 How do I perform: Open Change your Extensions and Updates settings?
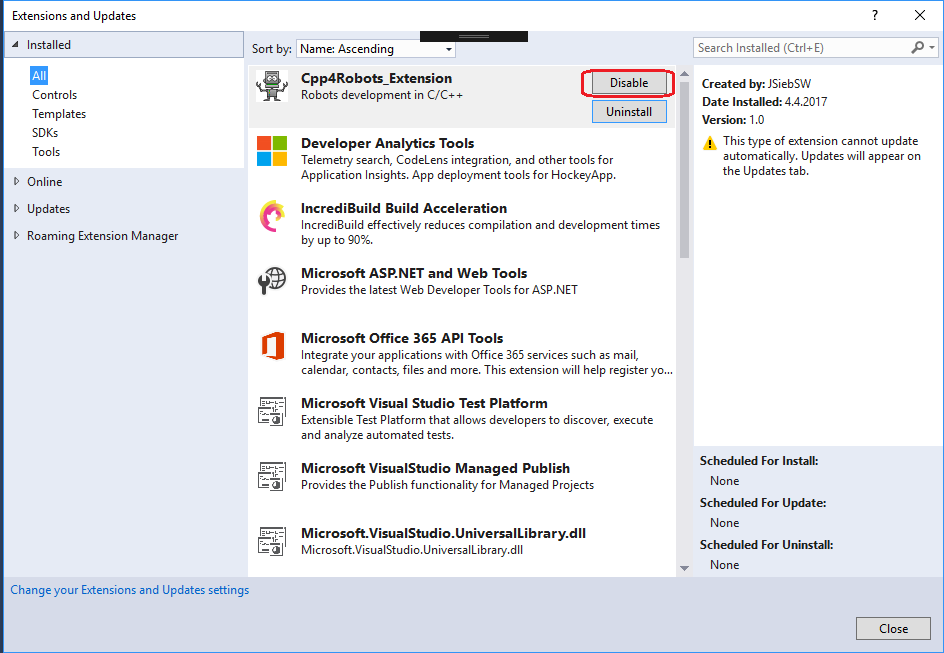(129, 590)
